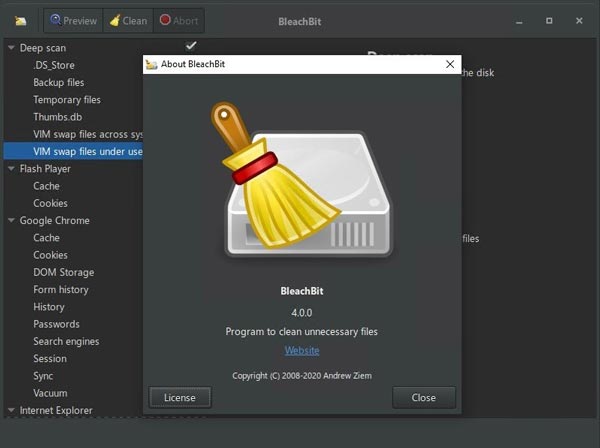600x448 pixels.
Task: Select the .DS_Store item
Action: [54, 65]
